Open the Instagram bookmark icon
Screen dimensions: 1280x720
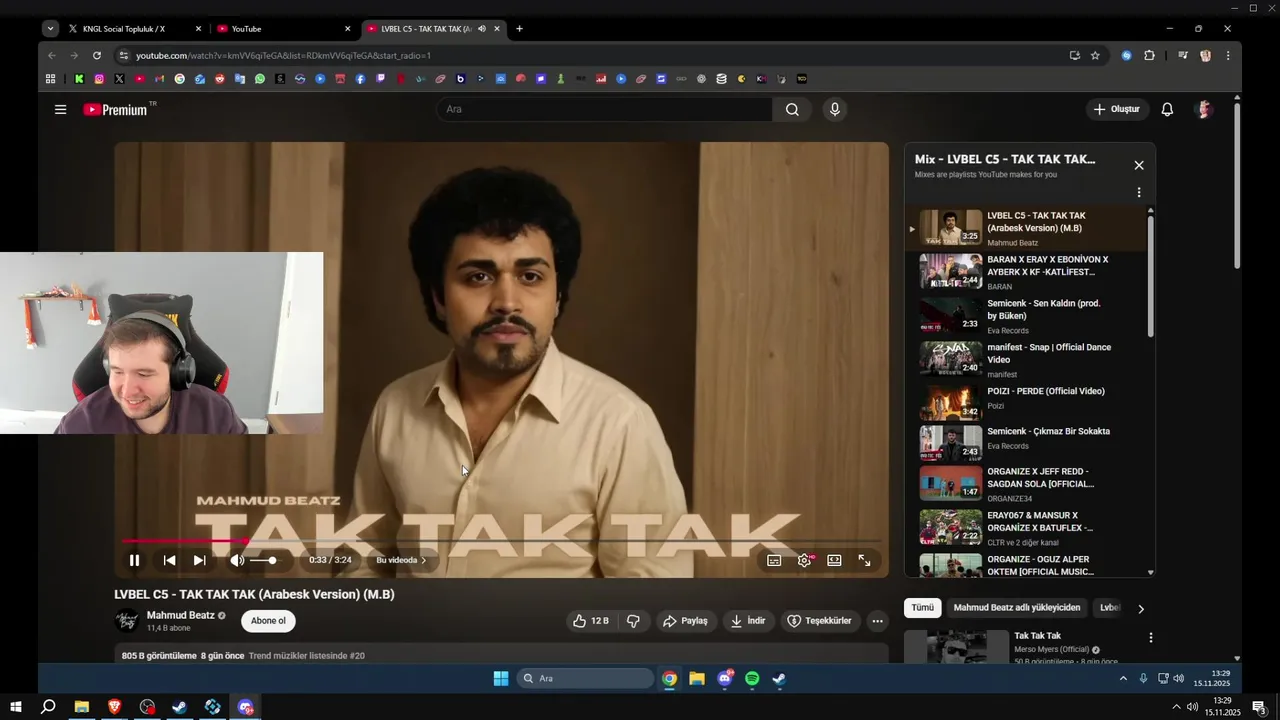pos(99,79)
